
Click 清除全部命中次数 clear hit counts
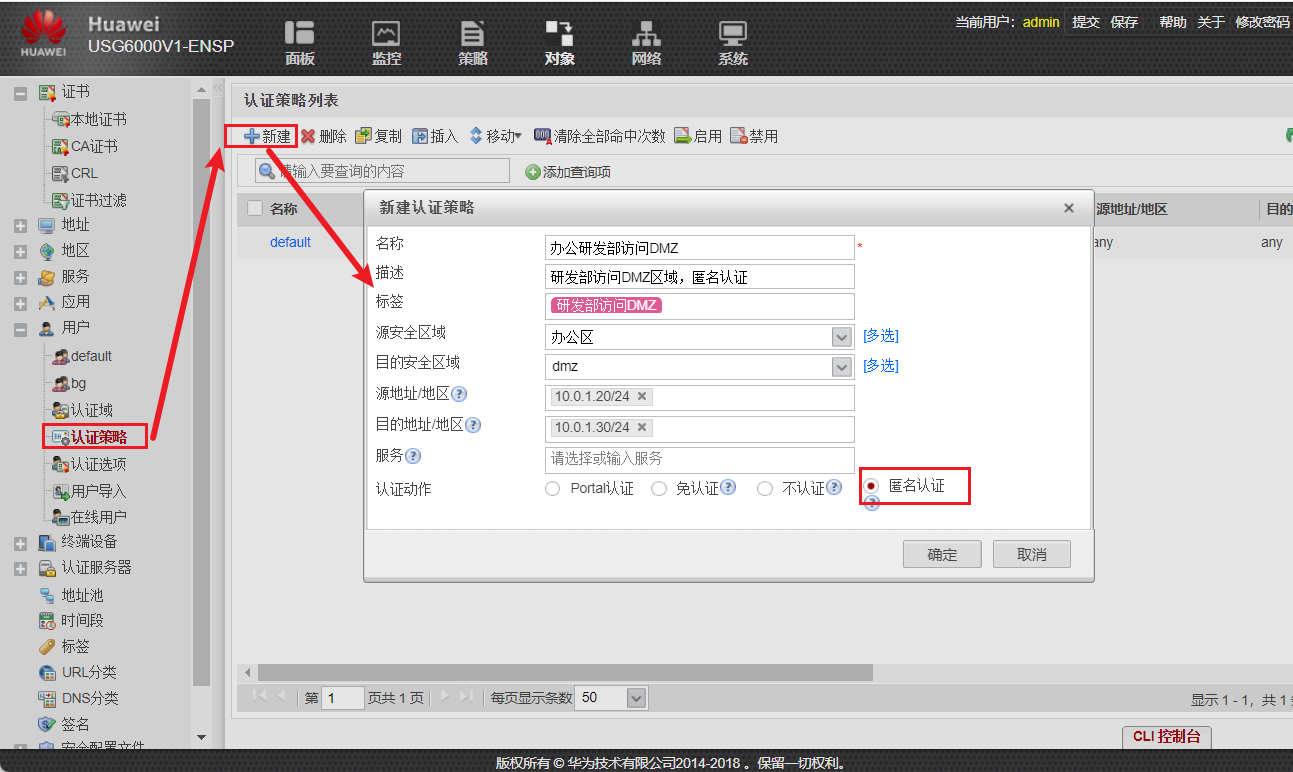[600, 136]
